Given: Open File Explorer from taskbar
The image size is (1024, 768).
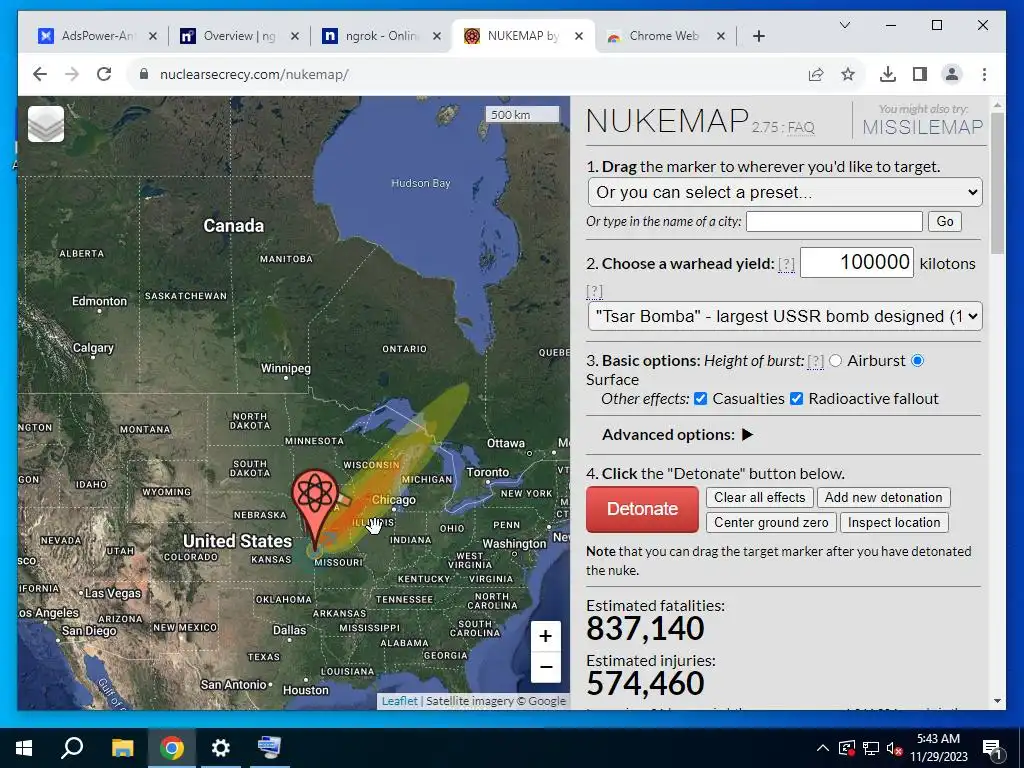Looking at the screenshot, I should click(x=122, y=748).
